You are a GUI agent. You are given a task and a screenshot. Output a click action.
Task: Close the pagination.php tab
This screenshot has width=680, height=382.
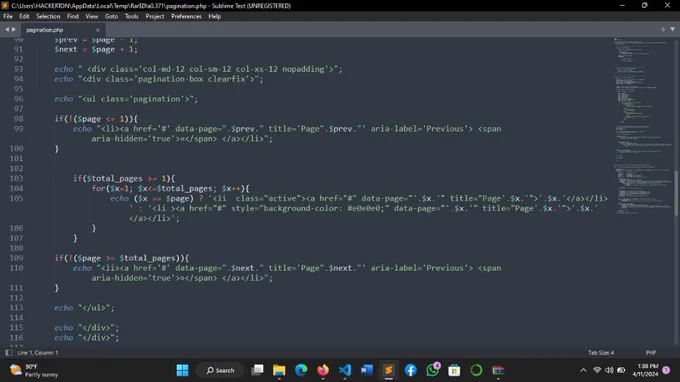pyautogui.click(x=98, y=30)
